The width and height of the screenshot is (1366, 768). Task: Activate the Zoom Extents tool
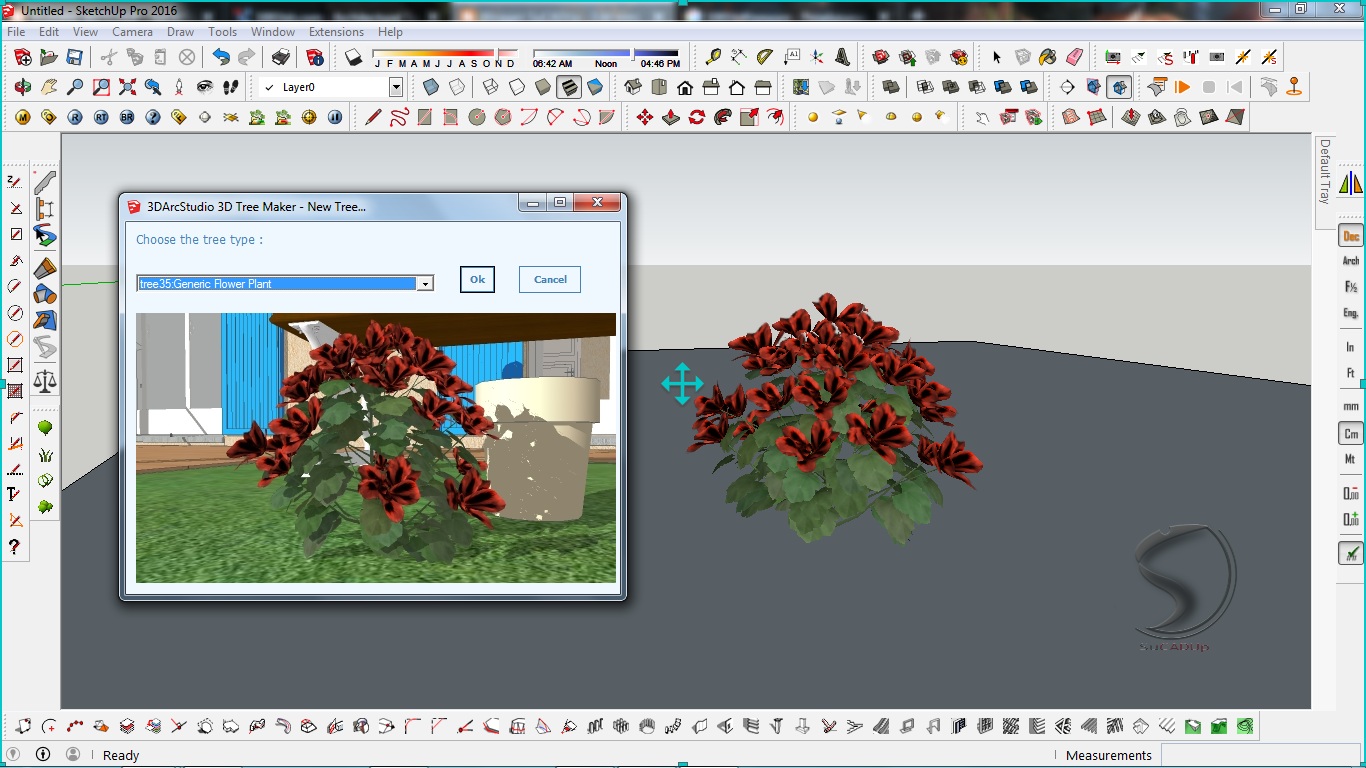(x=127, y=87)
